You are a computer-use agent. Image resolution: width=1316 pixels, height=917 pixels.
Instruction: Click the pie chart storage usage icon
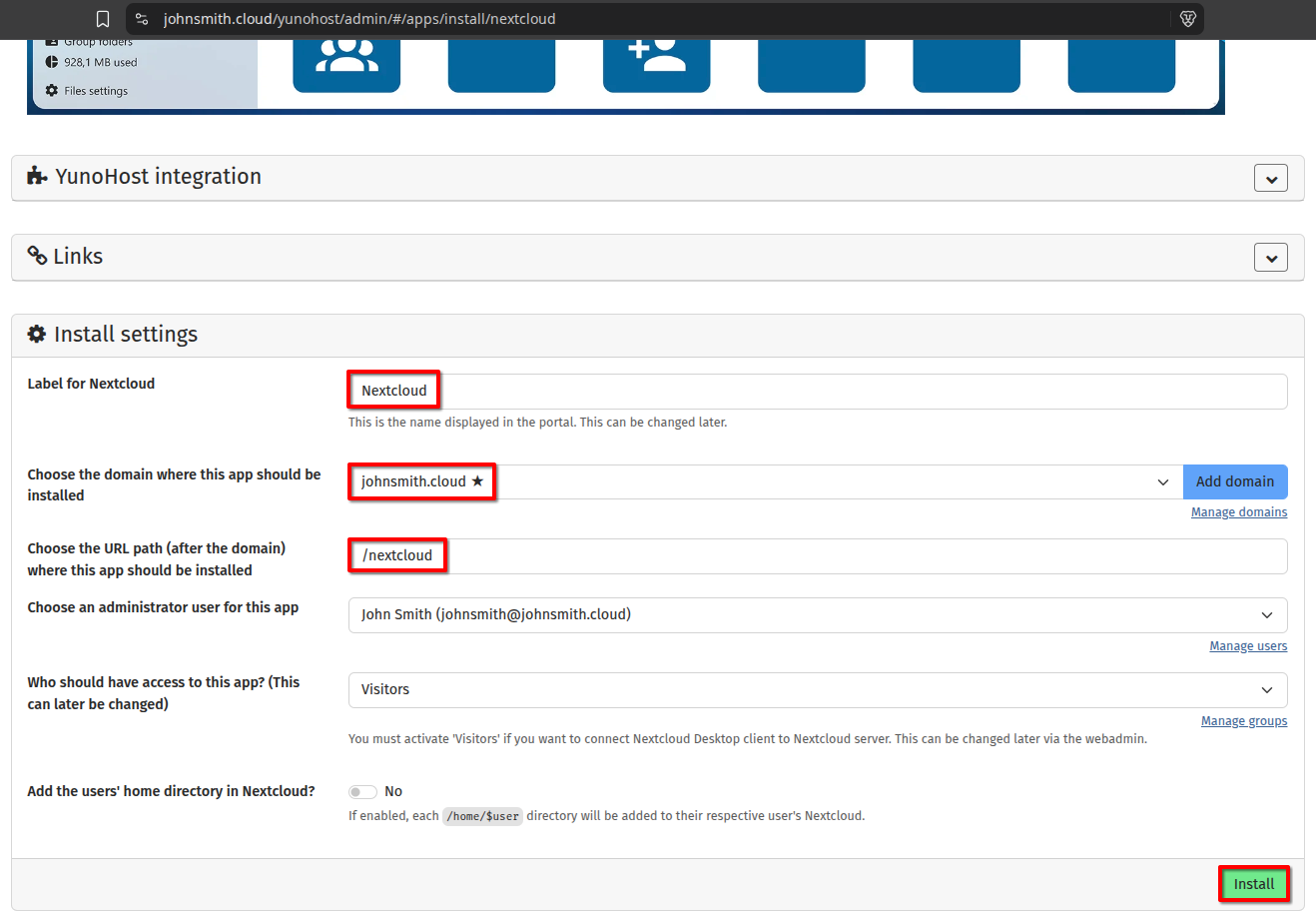coord(52,62)
